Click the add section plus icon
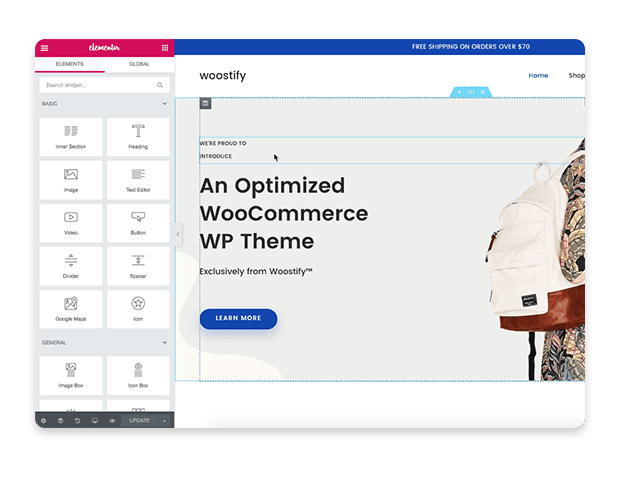The image size is (620, 480). tap(459, 92)
